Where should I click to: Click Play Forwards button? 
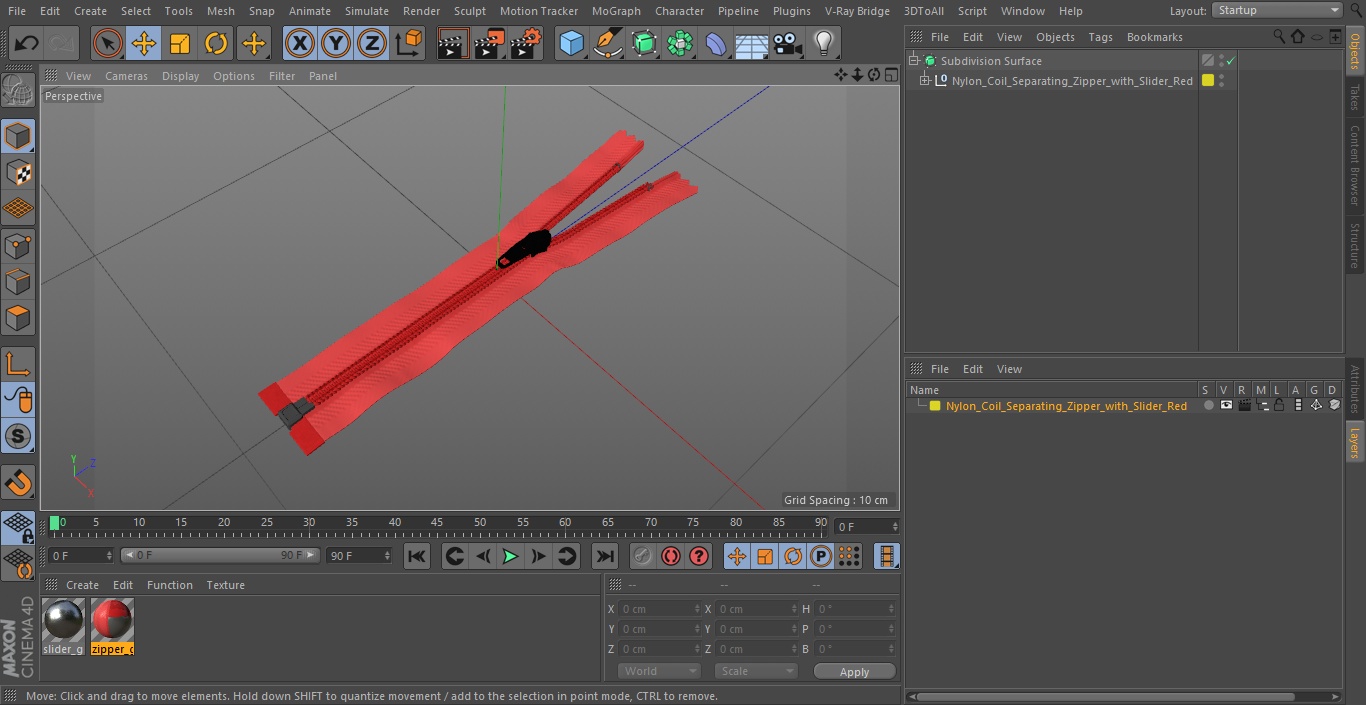510,556
